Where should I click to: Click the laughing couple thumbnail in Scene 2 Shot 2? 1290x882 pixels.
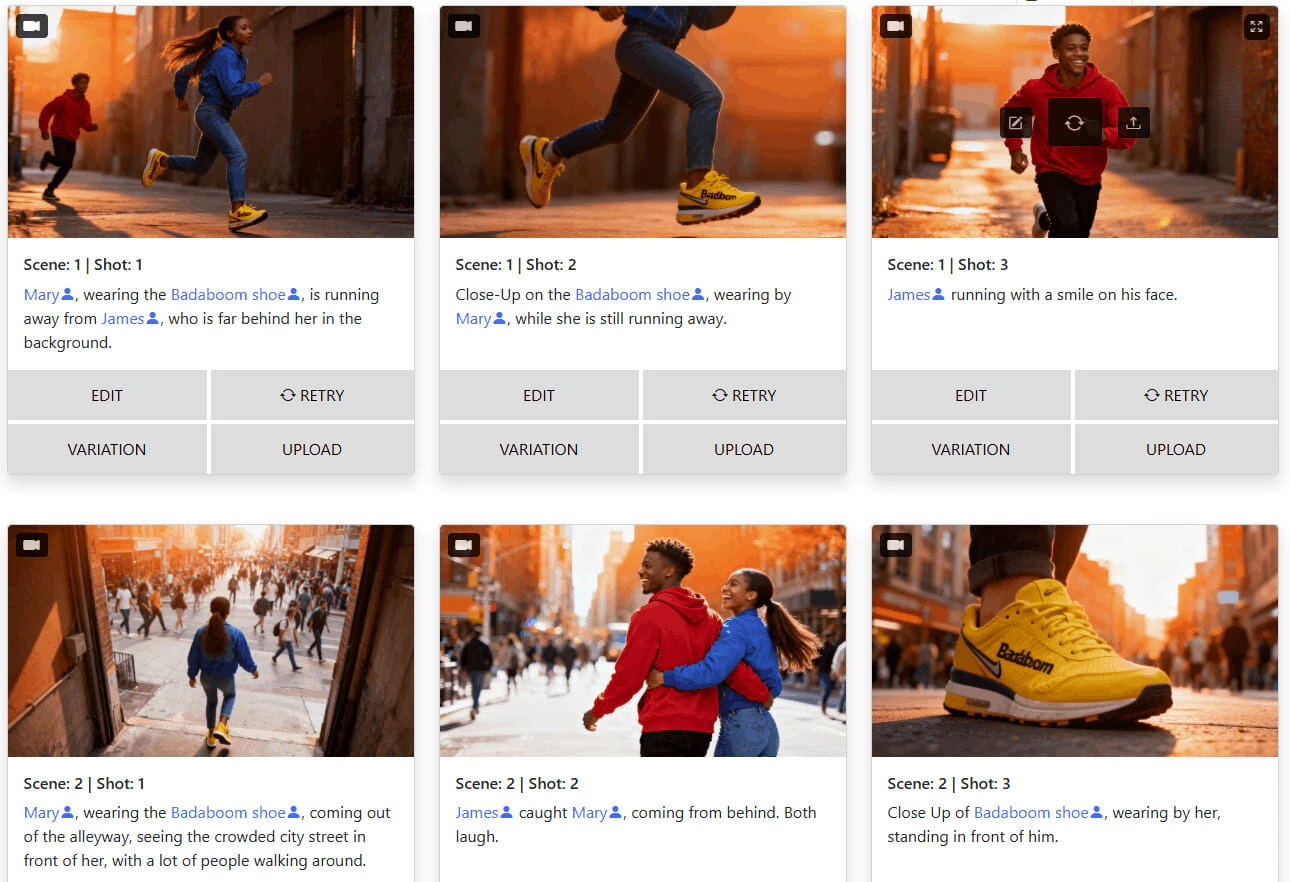pyautogui.click(x=642, y=640)
